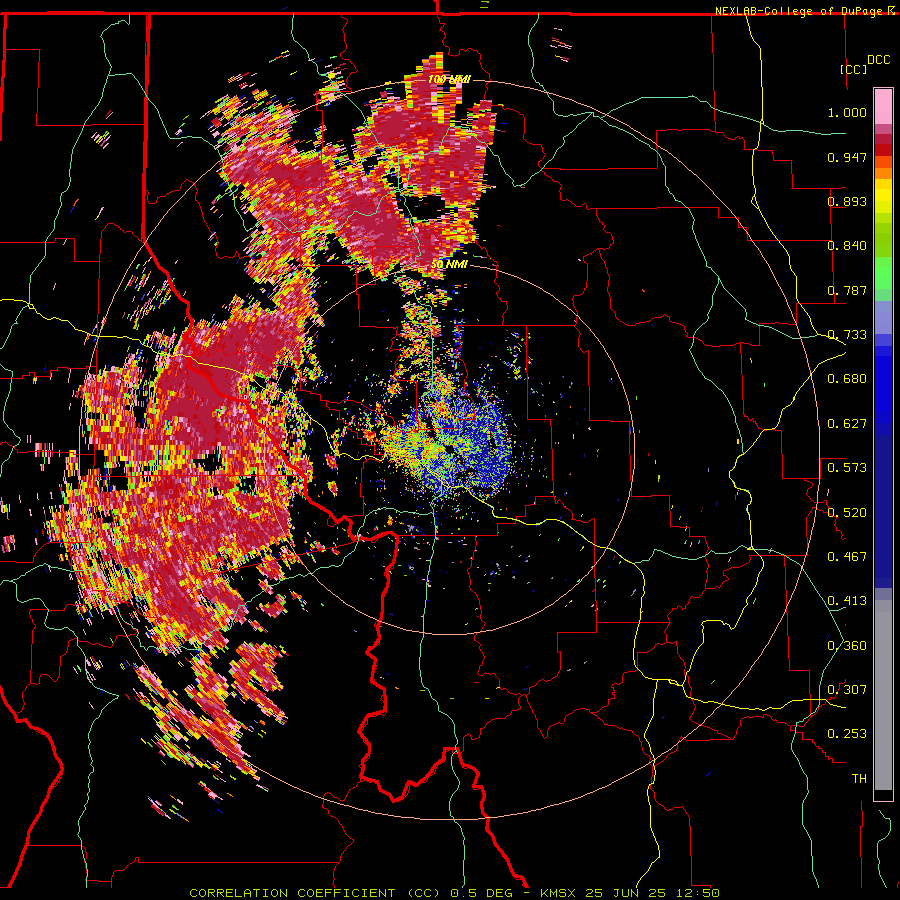The height and width of the screenshot is (900, 900).
Task: Click the yellow segment of the color bar
Action: pyautogui.click(x=883, y=197)
